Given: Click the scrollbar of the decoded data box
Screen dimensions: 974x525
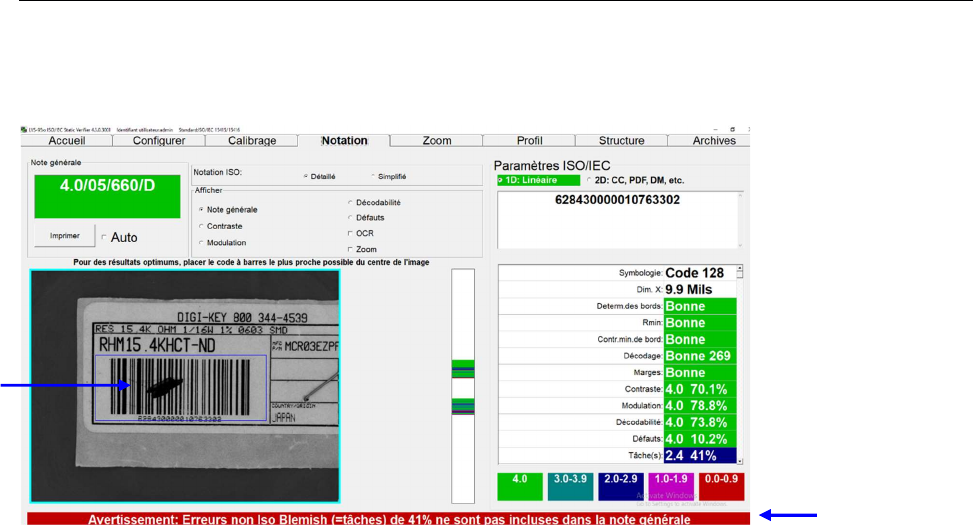Looking at the screenshot, I should click(740, 220).
